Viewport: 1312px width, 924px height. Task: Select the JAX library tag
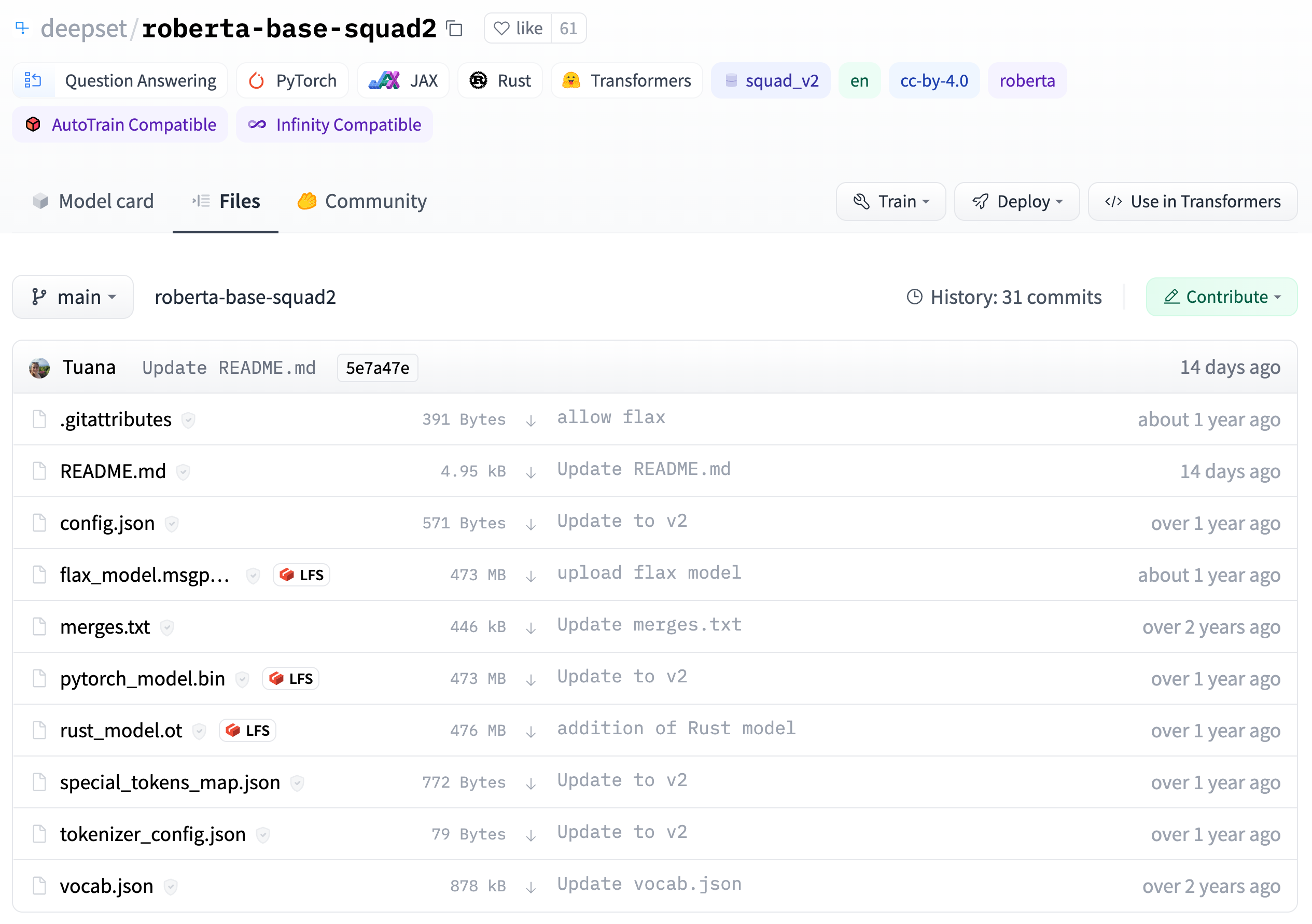[403, 80]
